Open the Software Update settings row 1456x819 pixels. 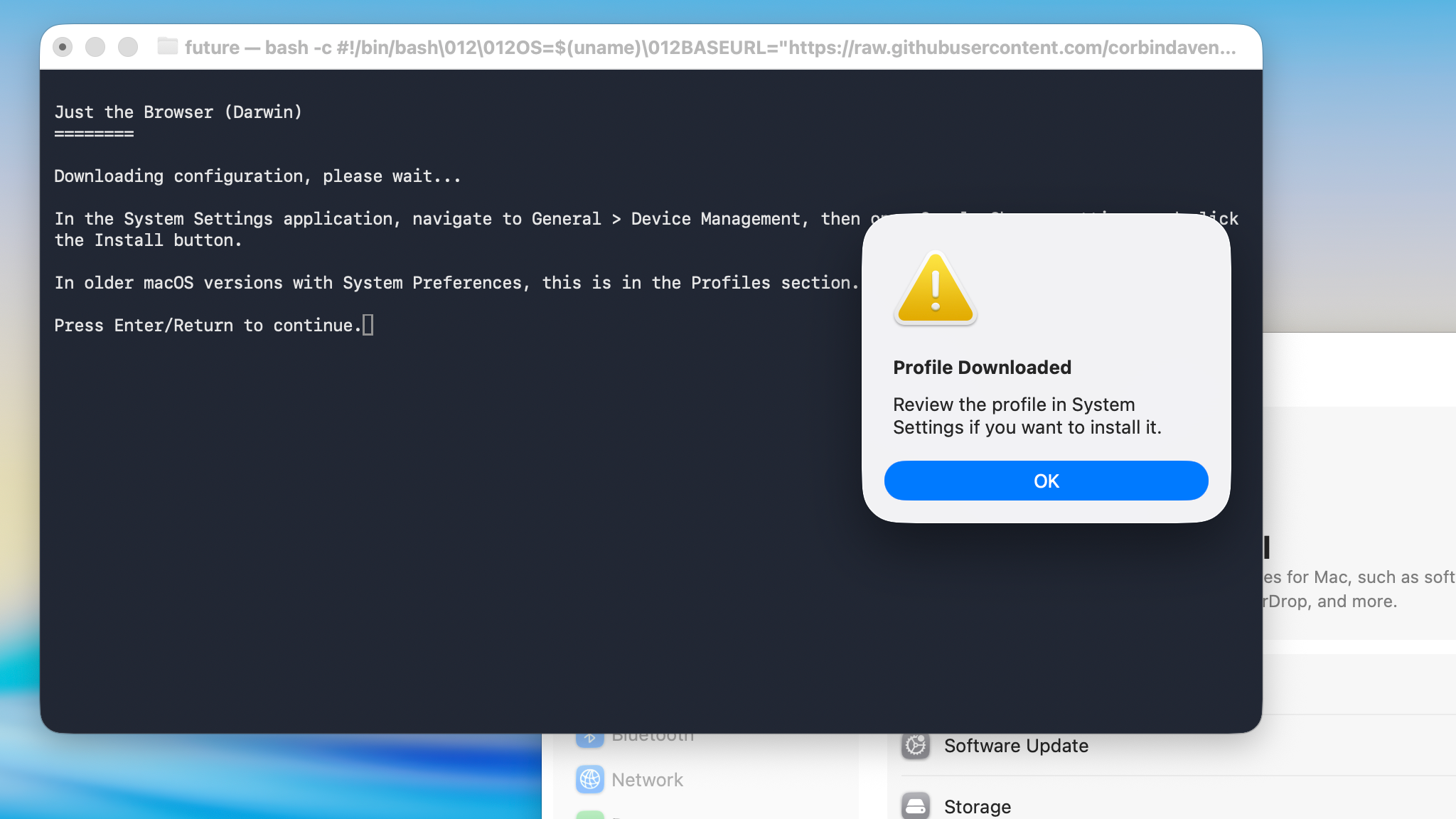(1017, 746)
